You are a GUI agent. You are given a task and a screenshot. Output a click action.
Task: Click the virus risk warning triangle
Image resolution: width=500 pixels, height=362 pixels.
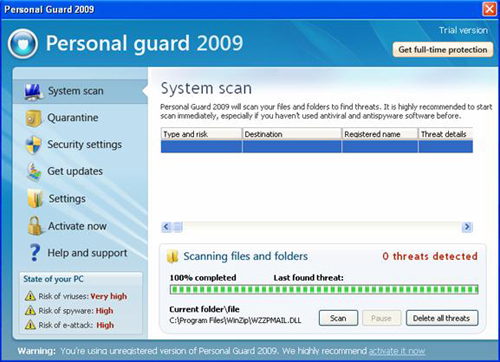point(30,296)
